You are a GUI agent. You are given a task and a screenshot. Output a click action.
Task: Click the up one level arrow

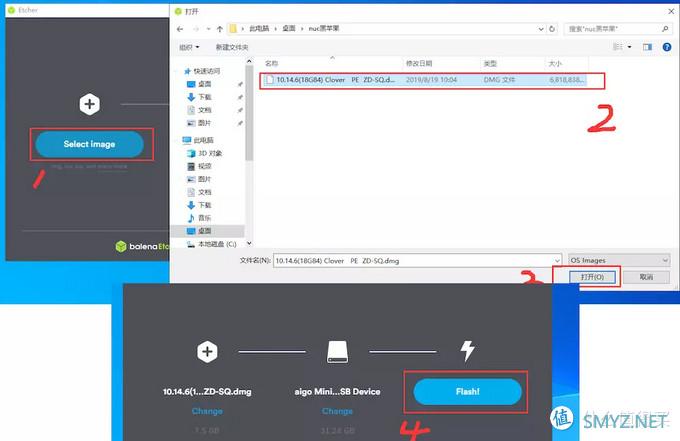pos(219,29)
